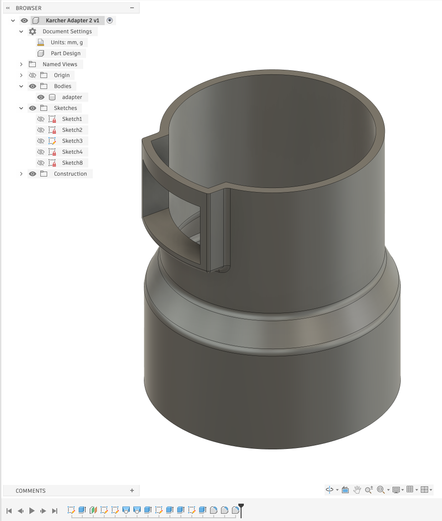Hide the Bodies folder
Viewport: 442px width, 521px height.
[32, 86]
